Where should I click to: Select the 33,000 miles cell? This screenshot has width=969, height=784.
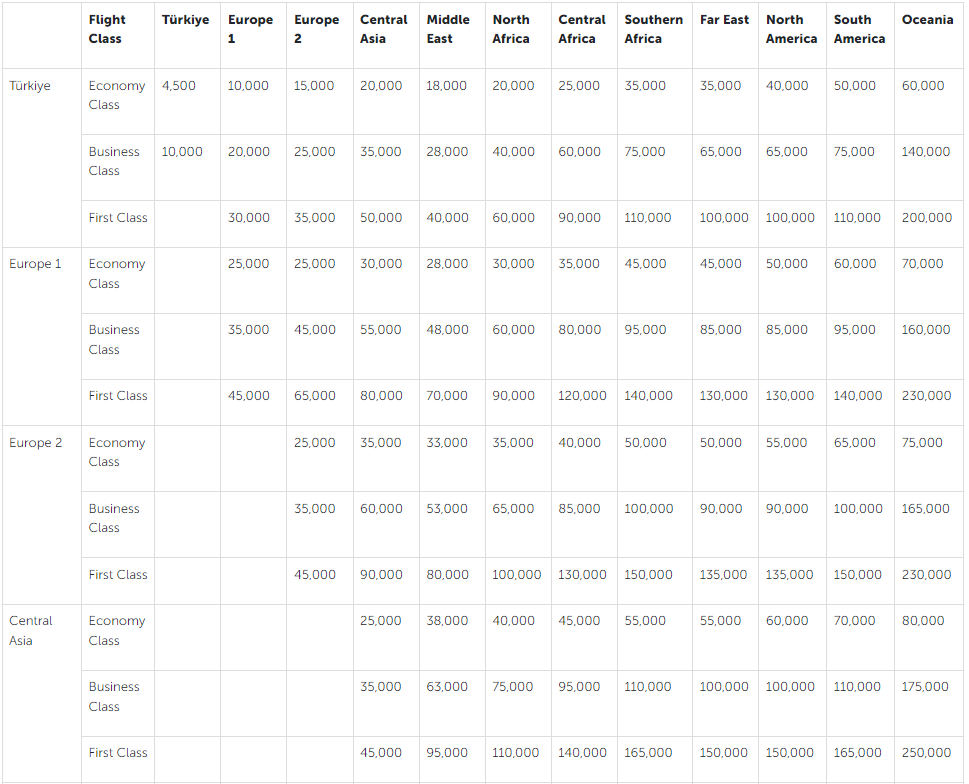coord(447,443)
